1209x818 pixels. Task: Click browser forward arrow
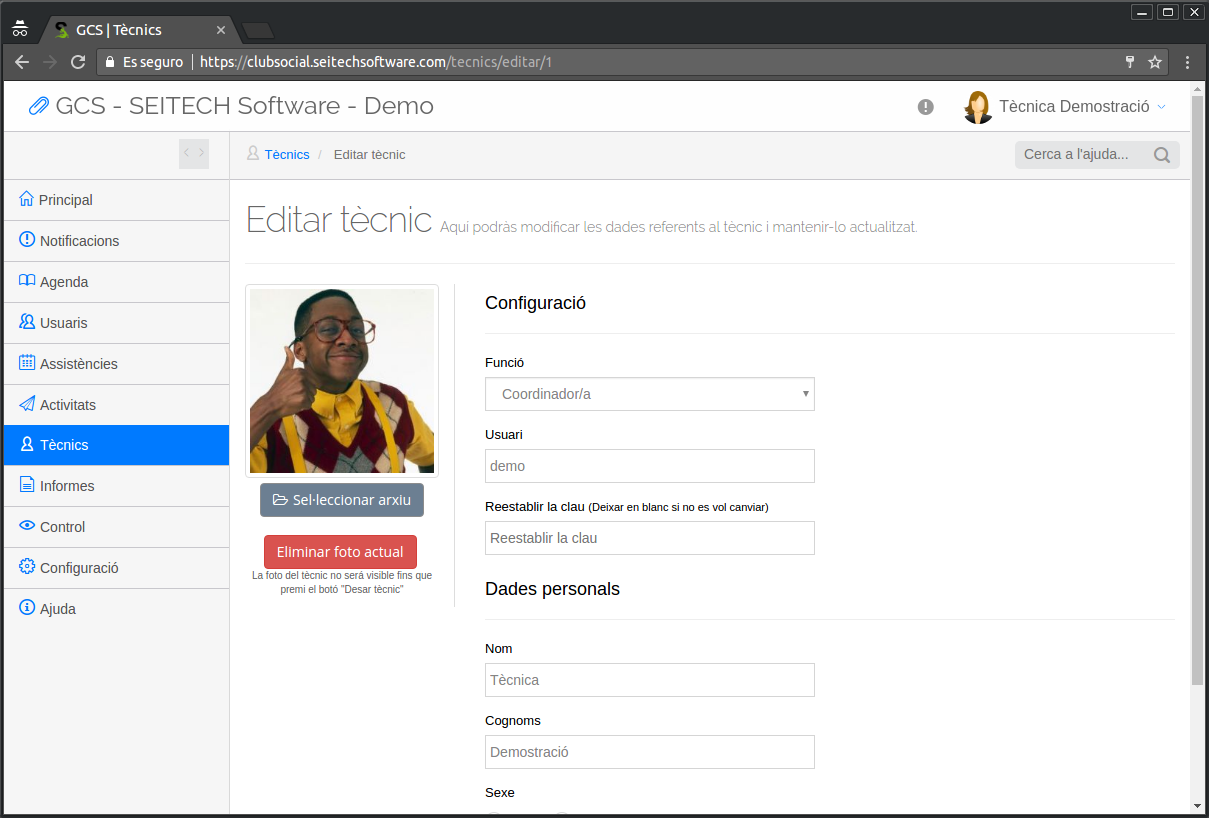click(x=50, y=62)
